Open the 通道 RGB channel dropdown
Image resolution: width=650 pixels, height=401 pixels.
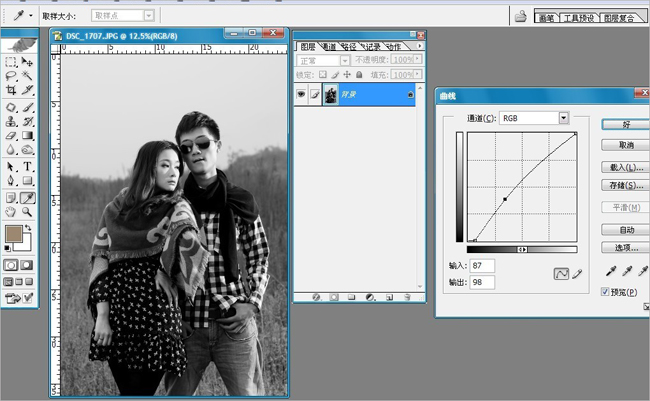563,118
